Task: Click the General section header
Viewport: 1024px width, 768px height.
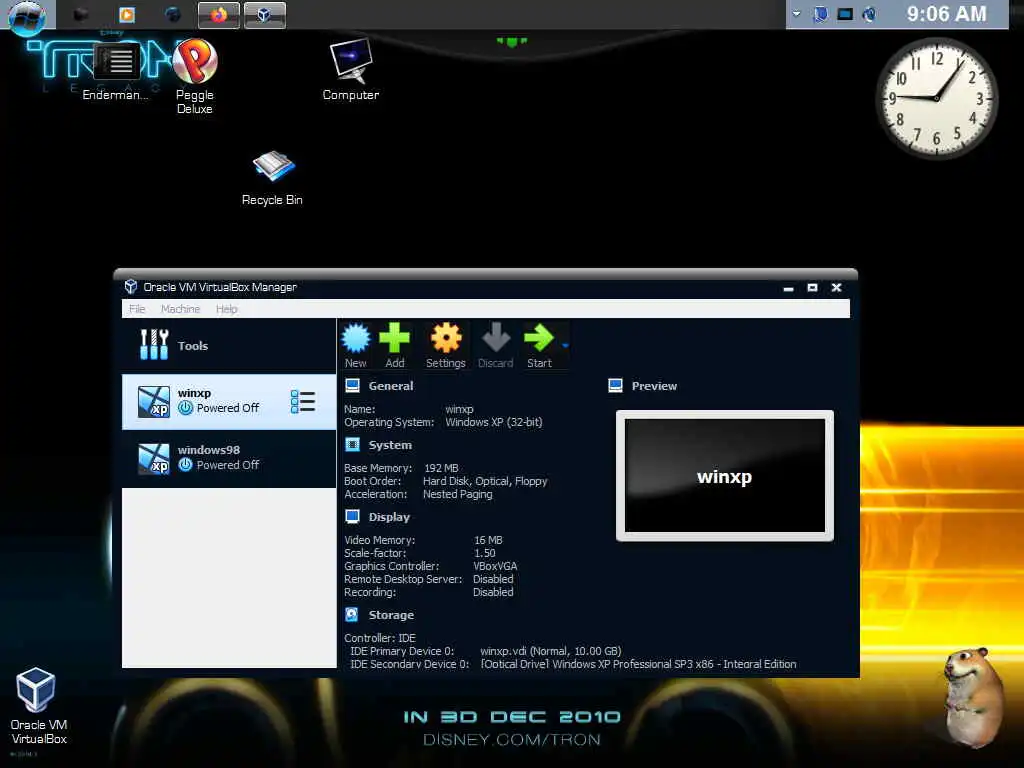Action: (x=391, y=386)
